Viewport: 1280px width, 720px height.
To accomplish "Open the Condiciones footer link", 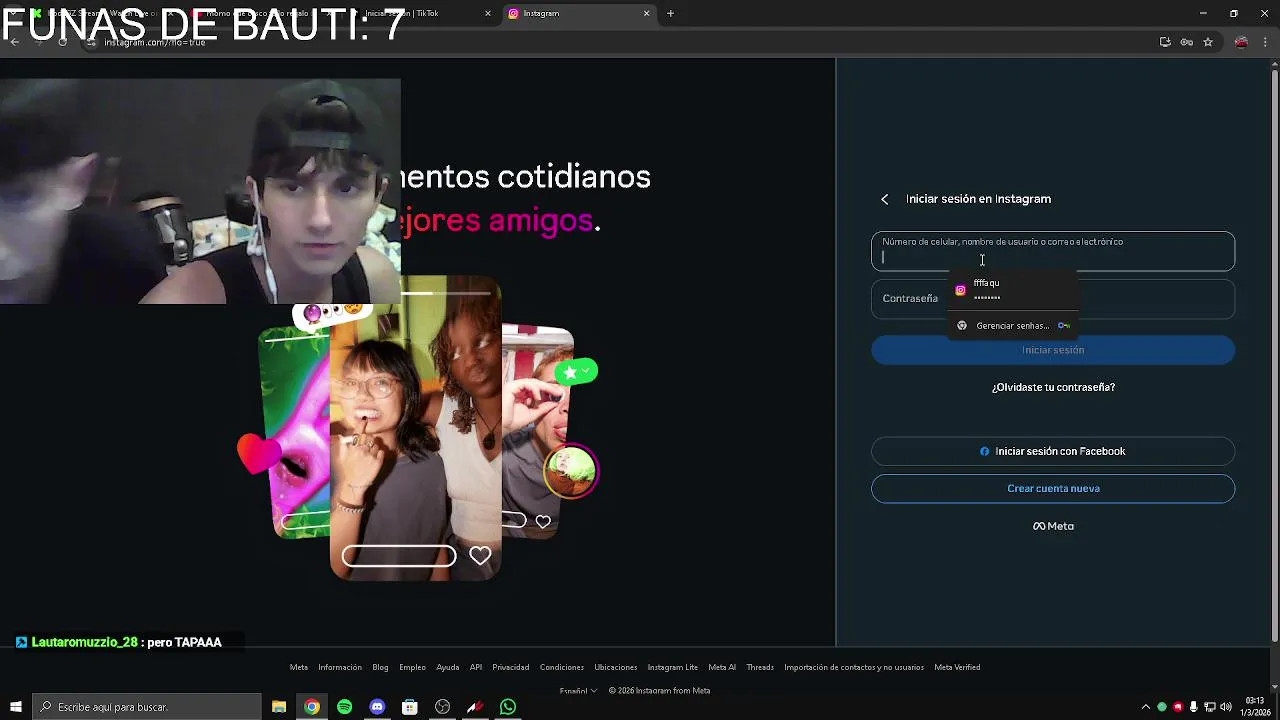I will coord(562,667).
